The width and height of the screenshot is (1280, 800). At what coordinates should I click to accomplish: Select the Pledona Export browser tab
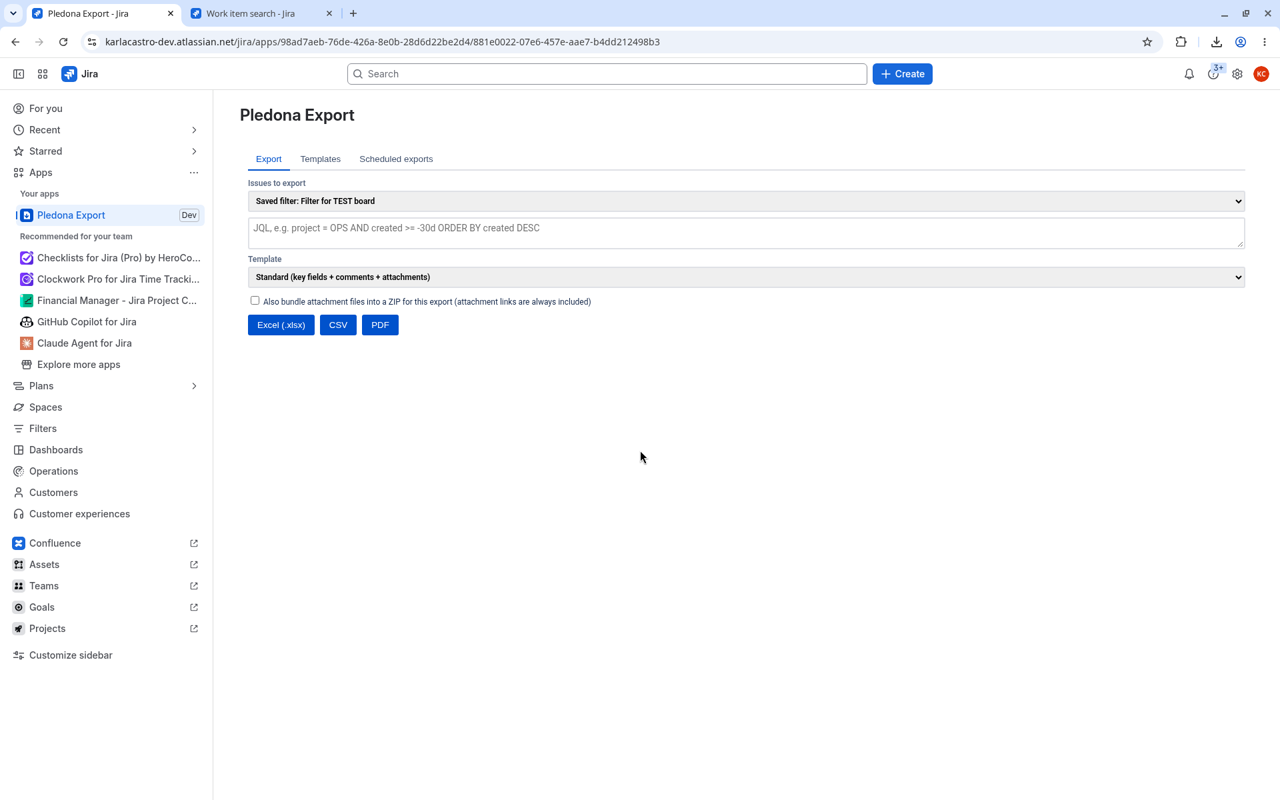click(x=101, y=13)
